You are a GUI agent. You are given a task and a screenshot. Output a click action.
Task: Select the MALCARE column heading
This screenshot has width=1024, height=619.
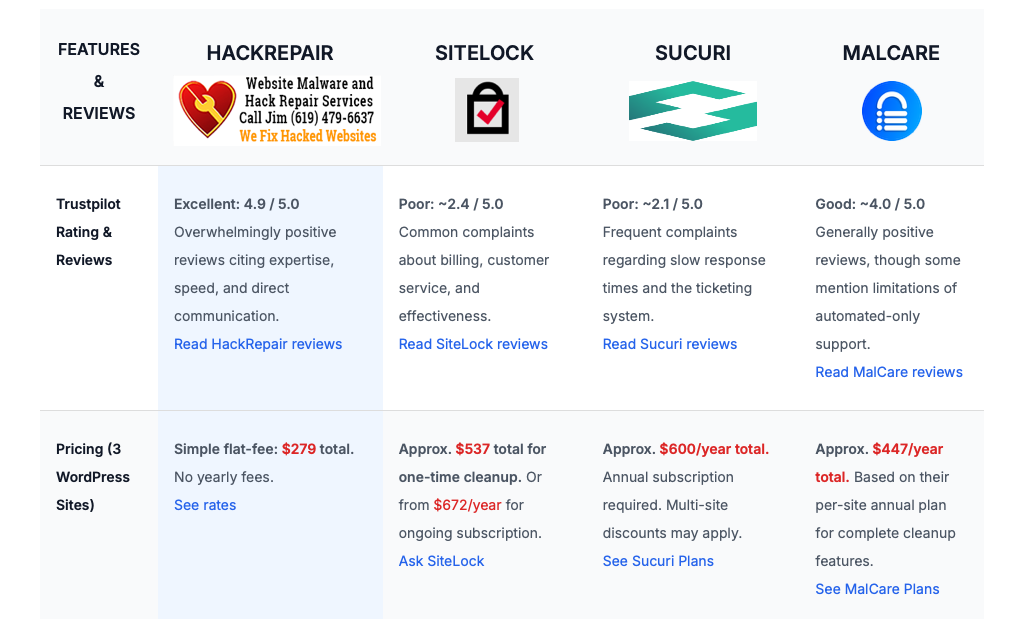tap(891, 53)
